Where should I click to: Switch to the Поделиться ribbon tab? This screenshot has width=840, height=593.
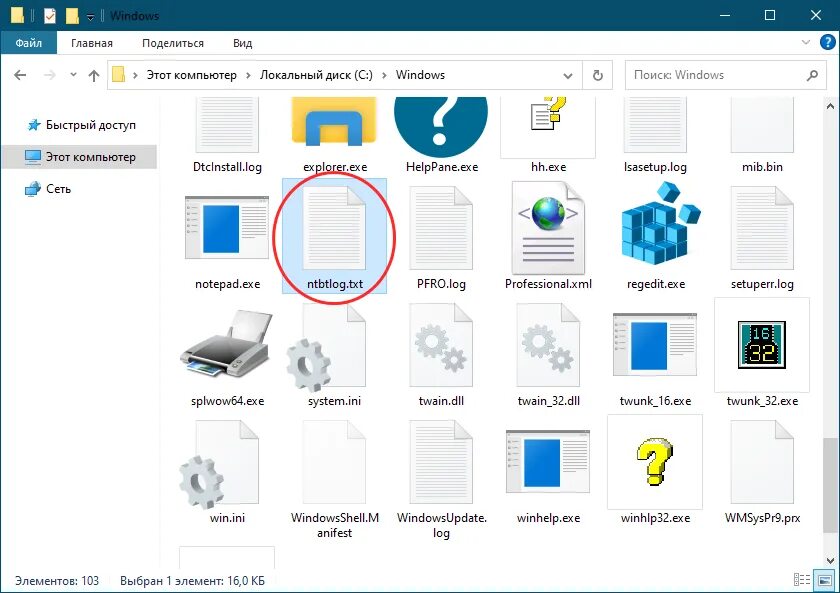[172, 43]
